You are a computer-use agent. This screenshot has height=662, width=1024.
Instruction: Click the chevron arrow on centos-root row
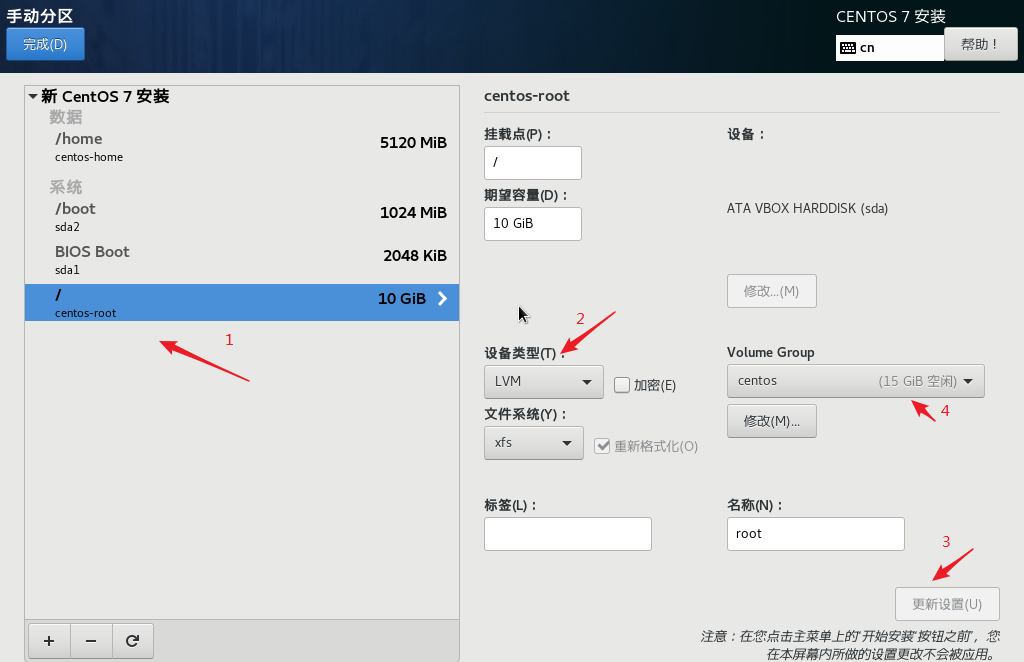click(443, 298)
